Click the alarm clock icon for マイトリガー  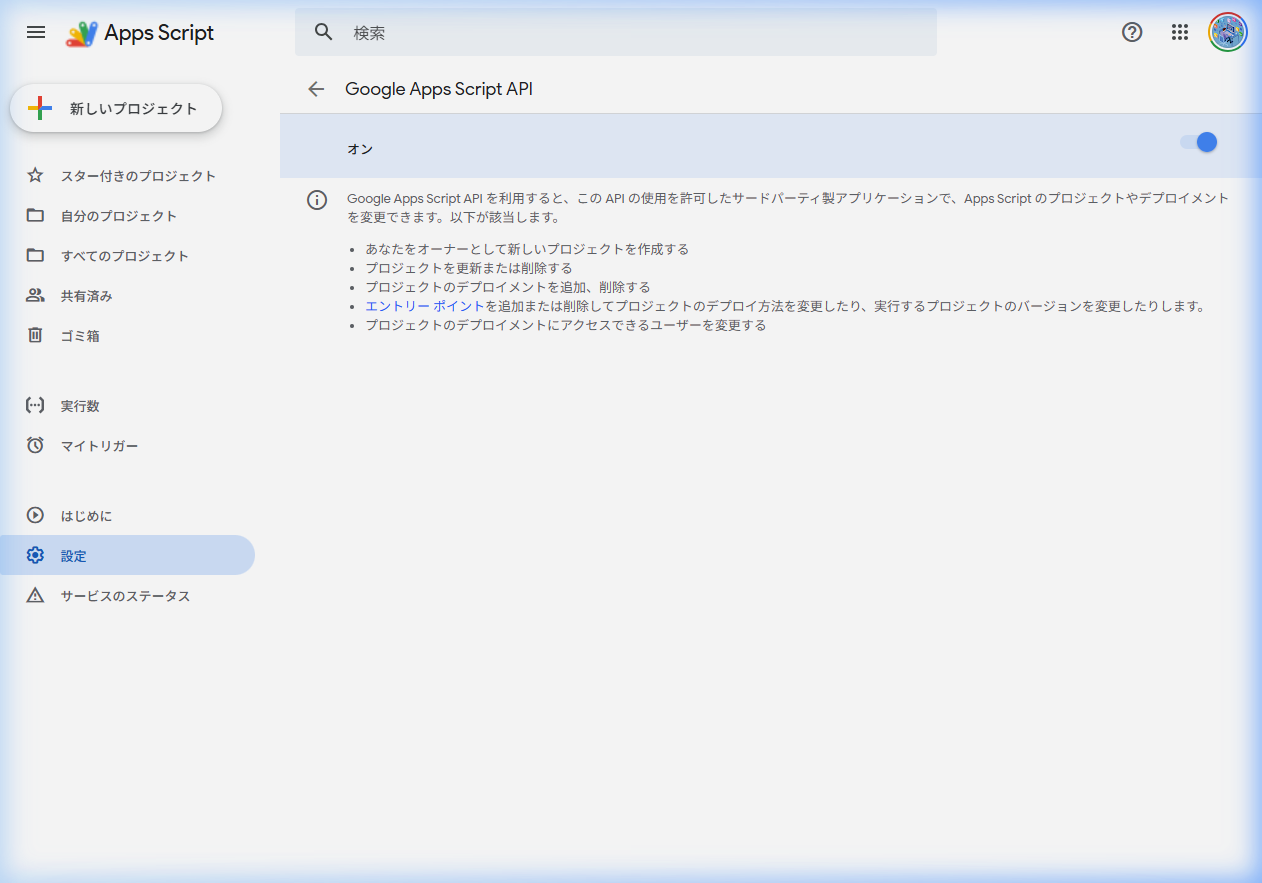(x=35, y=446)
